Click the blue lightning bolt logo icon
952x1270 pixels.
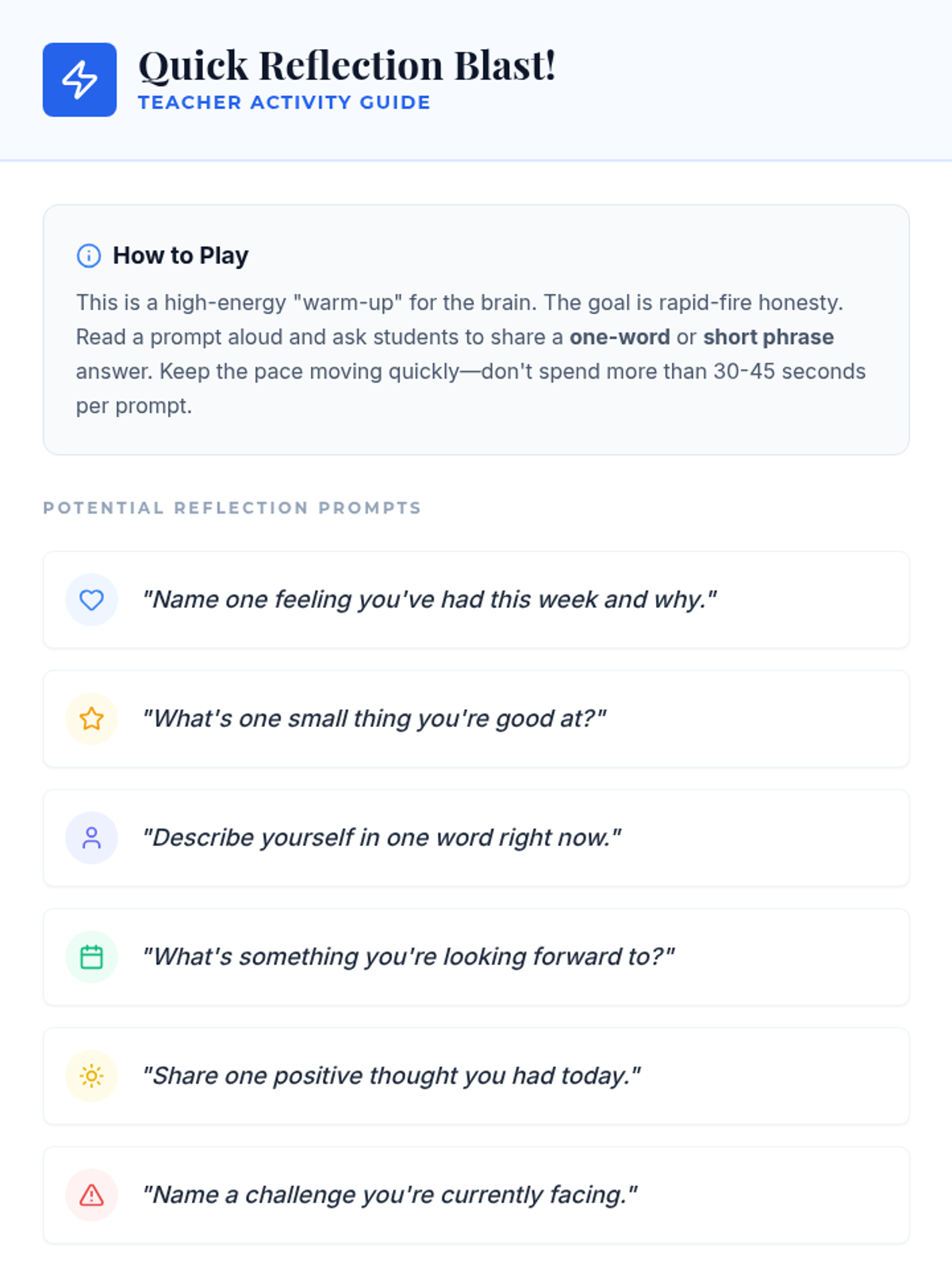coord(79,79)
